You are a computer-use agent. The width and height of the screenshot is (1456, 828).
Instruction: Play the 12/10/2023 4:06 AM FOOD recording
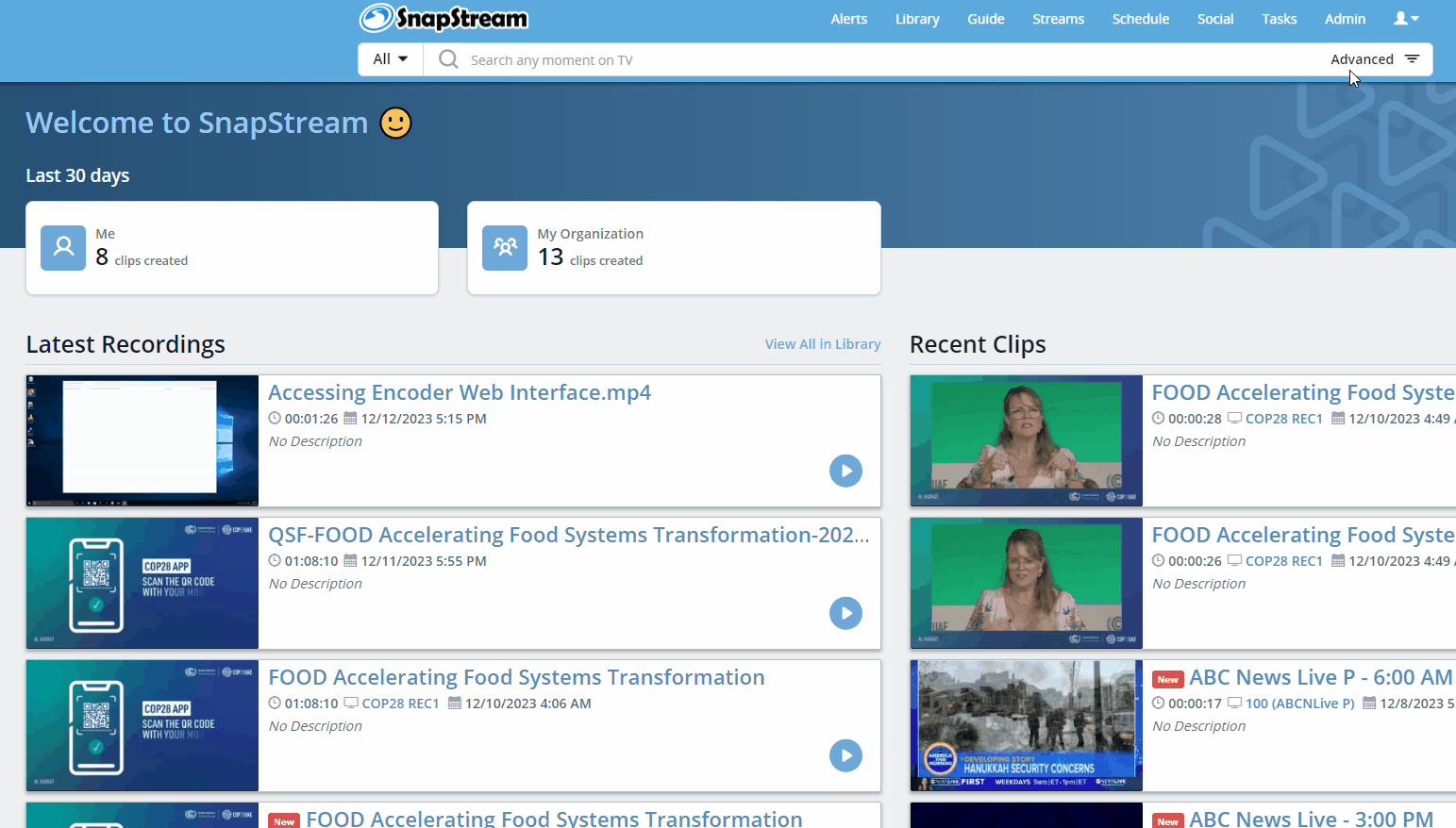(x=845, y=755)
